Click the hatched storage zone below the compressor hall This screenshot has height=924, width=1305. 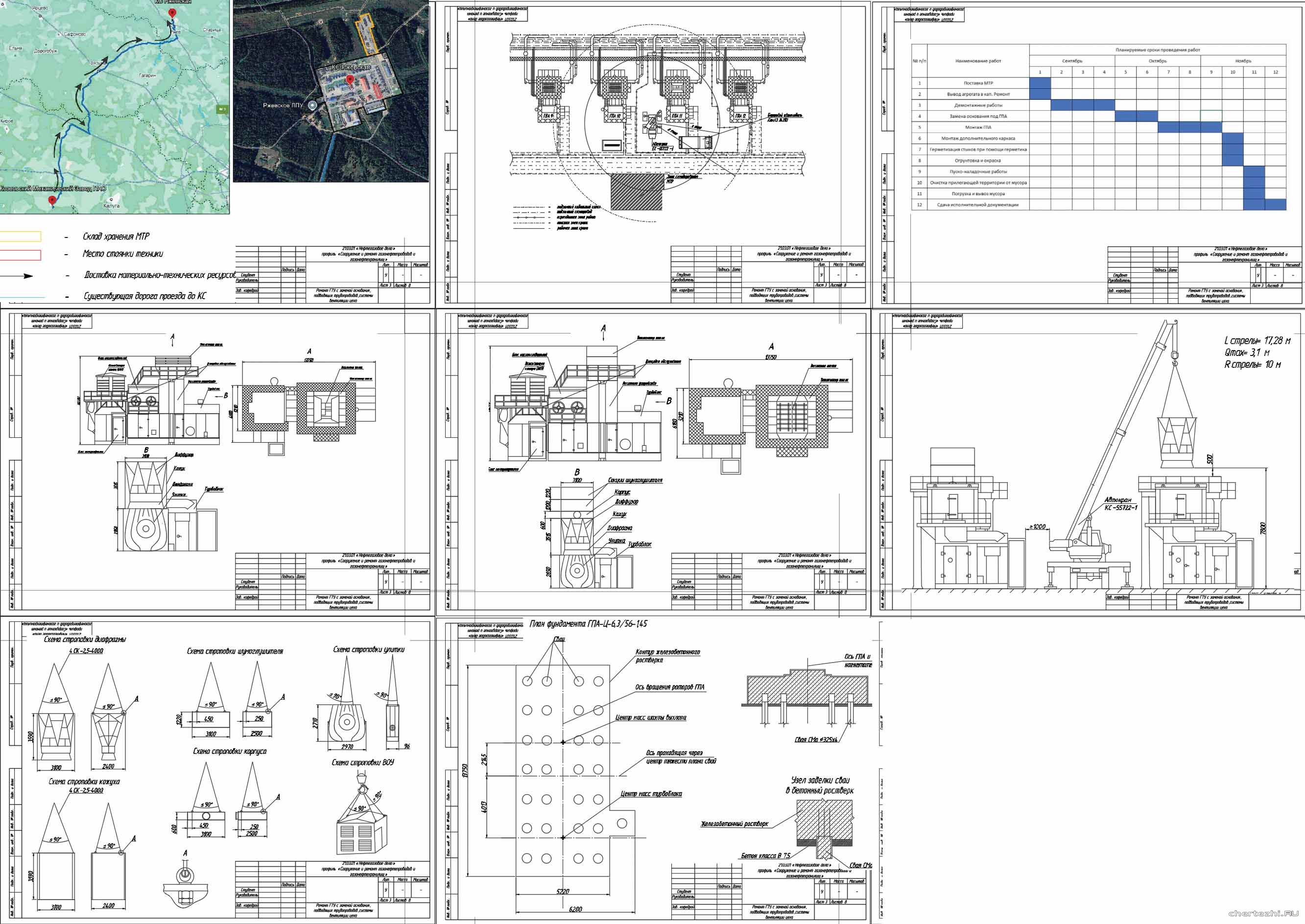coord(637,192)
